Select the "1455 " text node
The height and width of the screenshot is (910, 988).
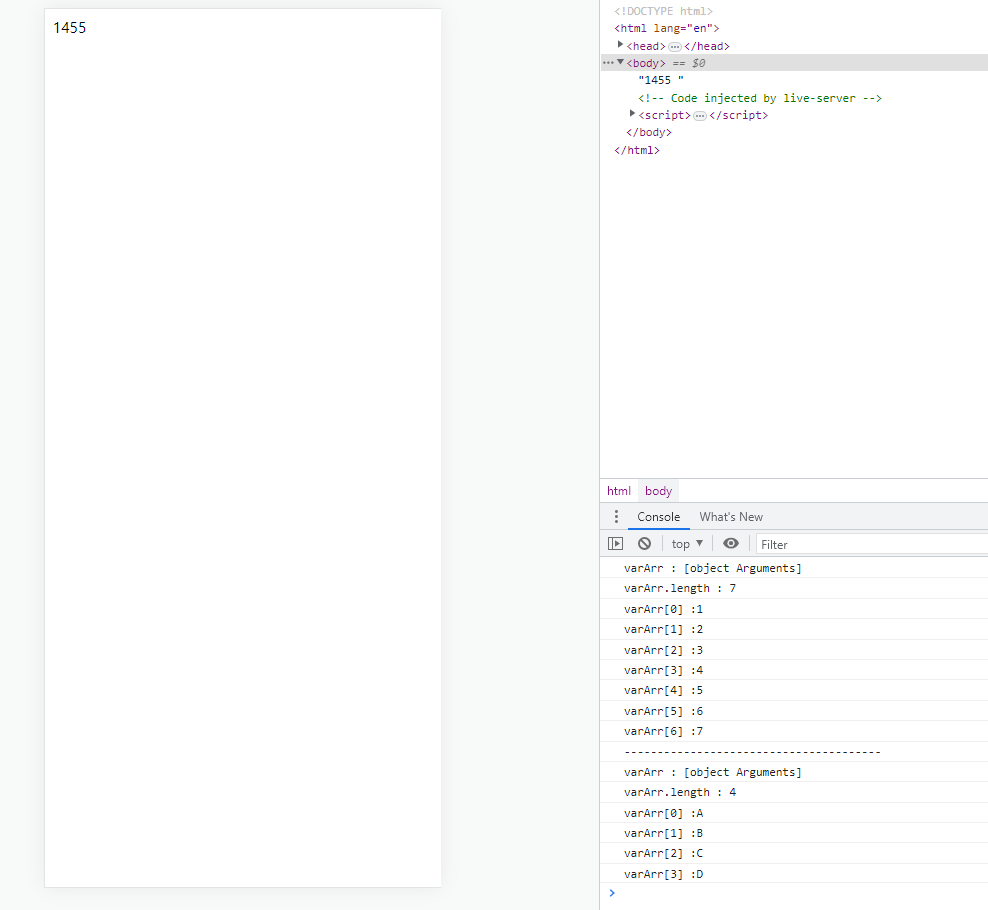pyautogui.click(x=661, y=80)
